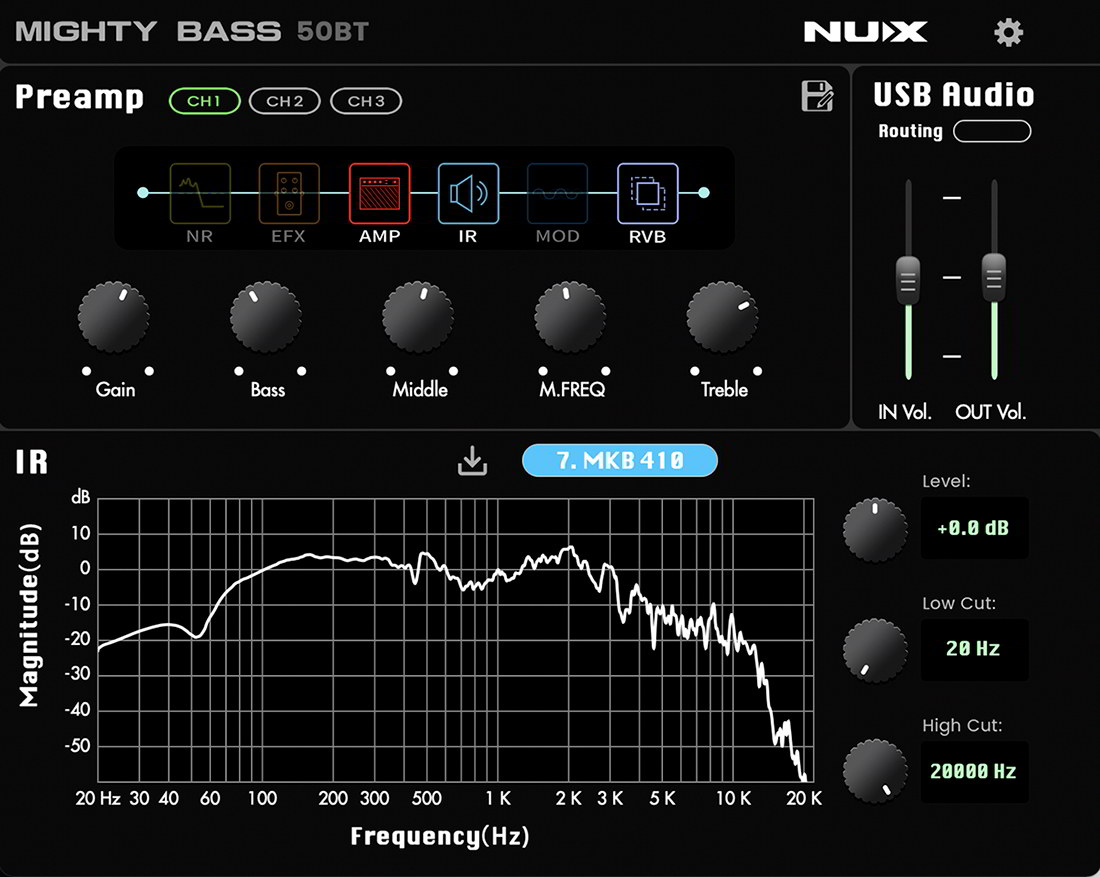Click the +0.0 dB level value
This screenshot has width=1100, height=877.
pyautogui.click(x=974, y=528)
